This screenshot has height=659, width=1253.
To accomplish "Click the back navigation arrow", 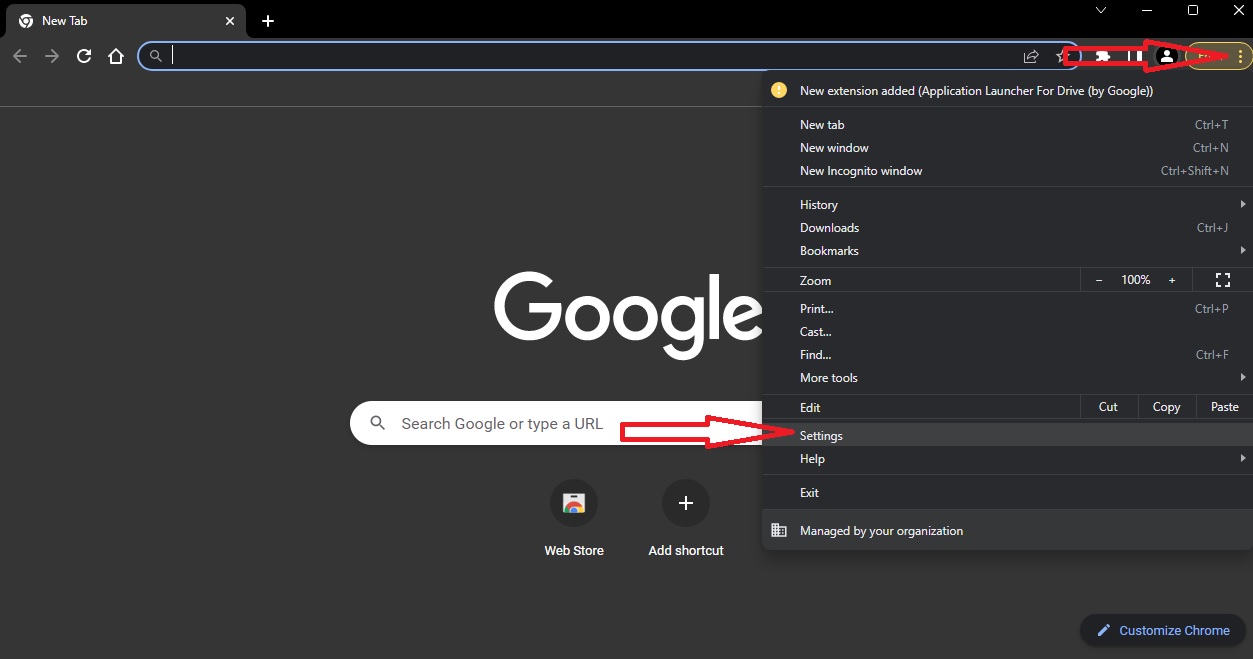I will click(x=20, y=57).
